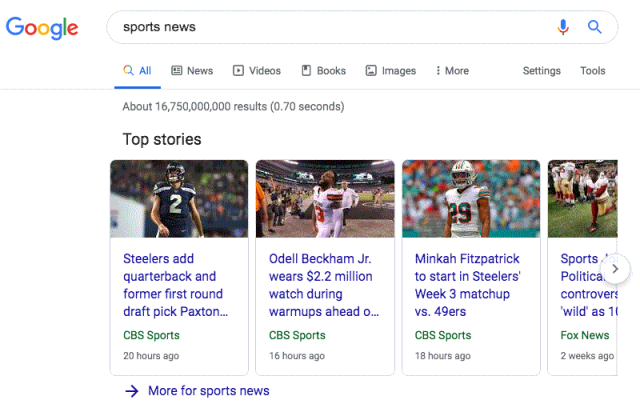This screenshot has width=640, height=420.
Task: Open Odell Beckham Jr. watch story
Action: 322,285
